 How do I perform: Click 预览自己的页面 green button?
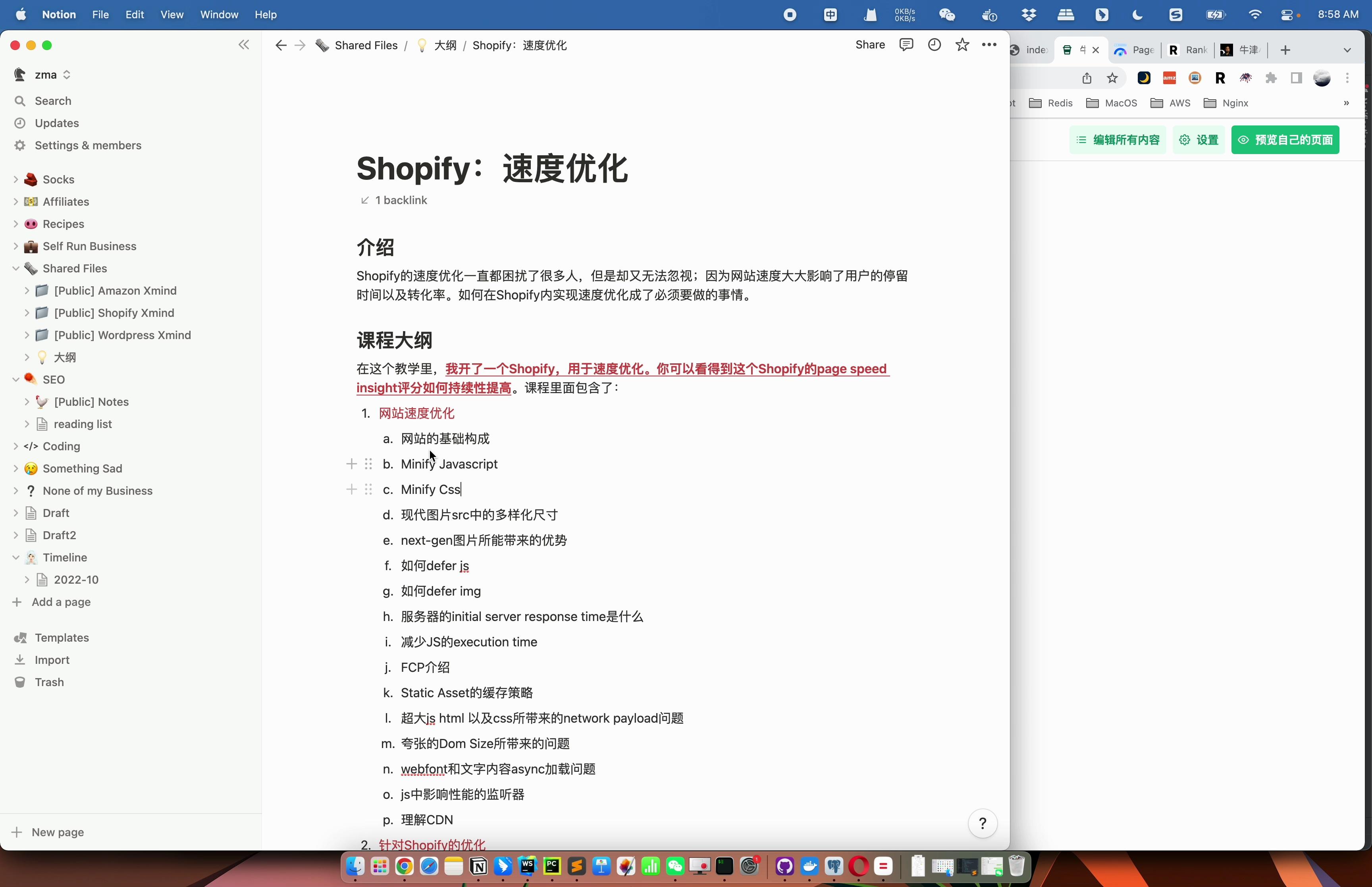click(x=1285, y=140)
